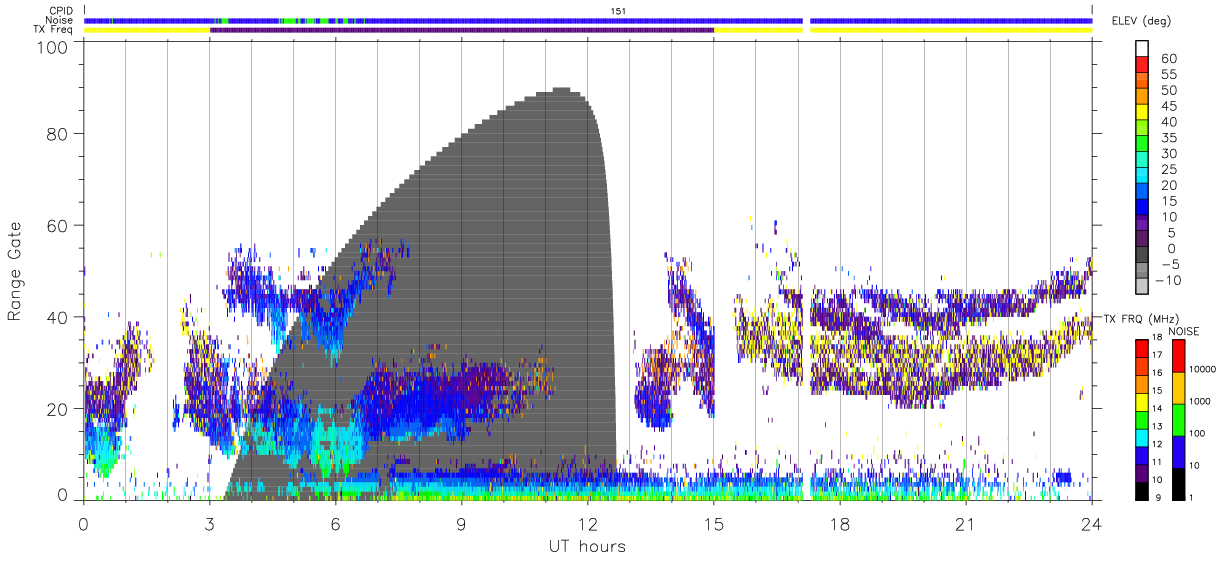Pick the yellow TX FRQ swatch between 14 and 15

1142,401
